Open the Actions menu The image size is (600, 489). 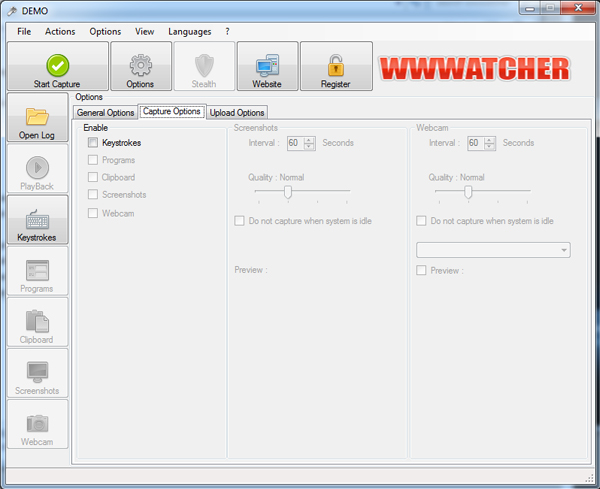(x=60, y=32)
